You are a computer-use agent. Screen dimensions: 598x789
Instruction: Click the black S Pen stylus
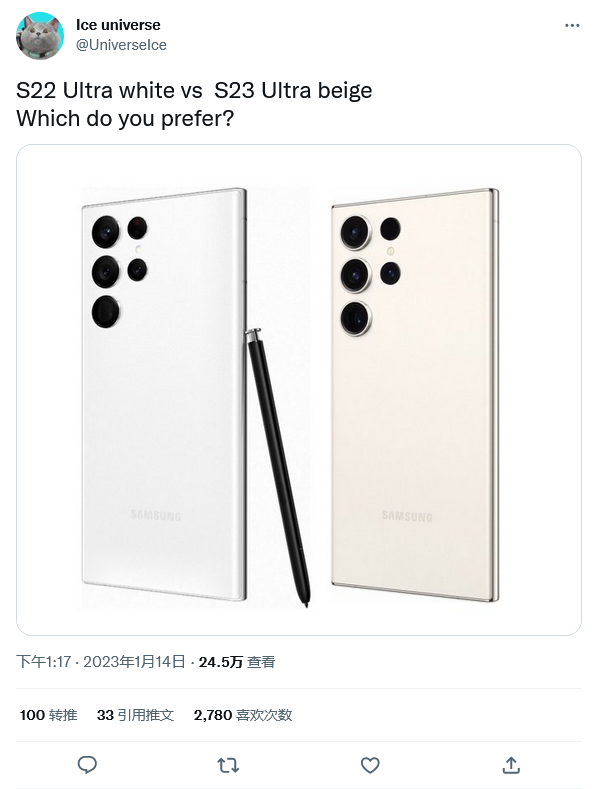(278, 467)
